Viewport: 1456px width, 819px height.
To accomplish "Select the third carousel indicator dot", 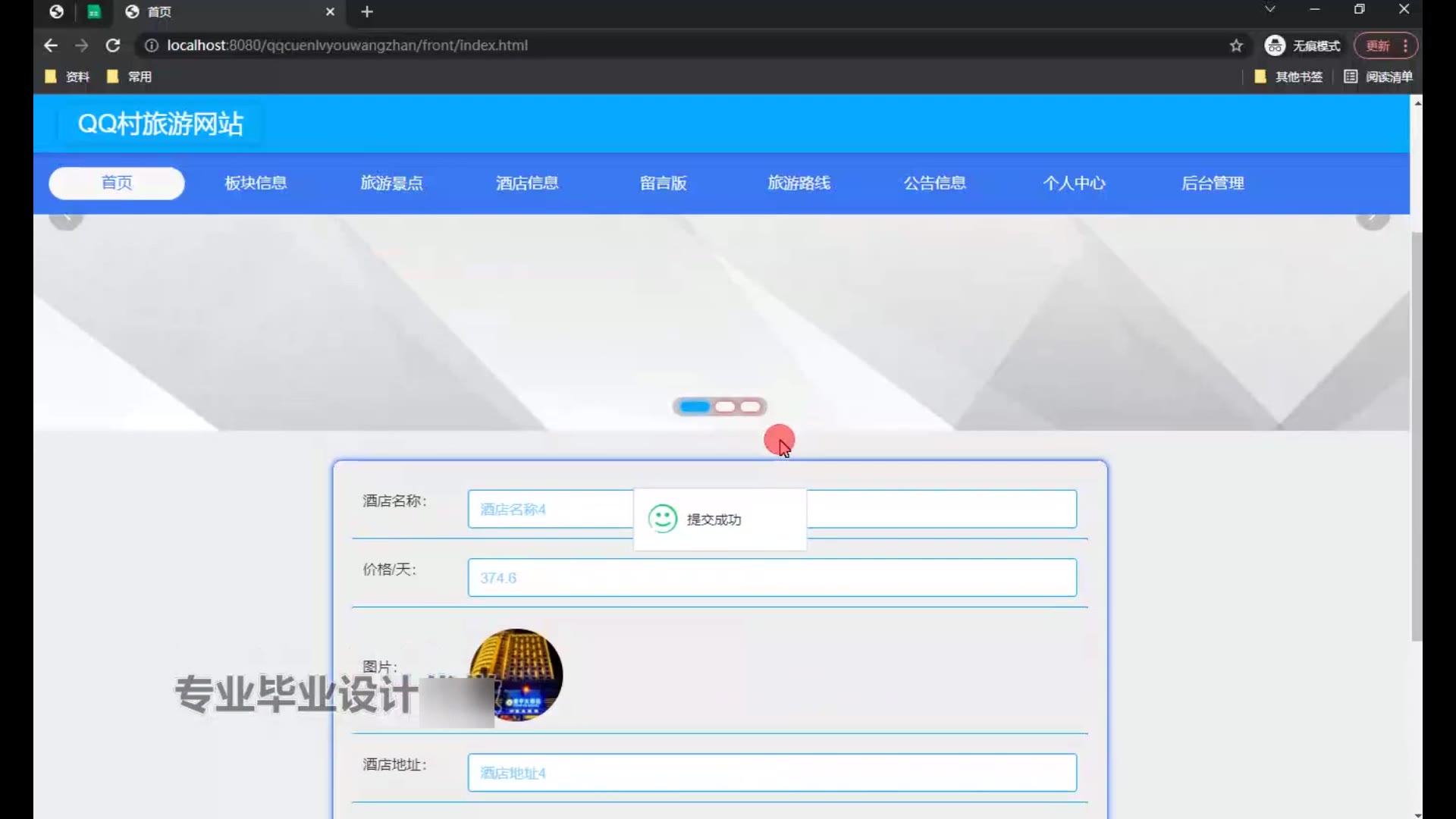I will click(751, 407).
